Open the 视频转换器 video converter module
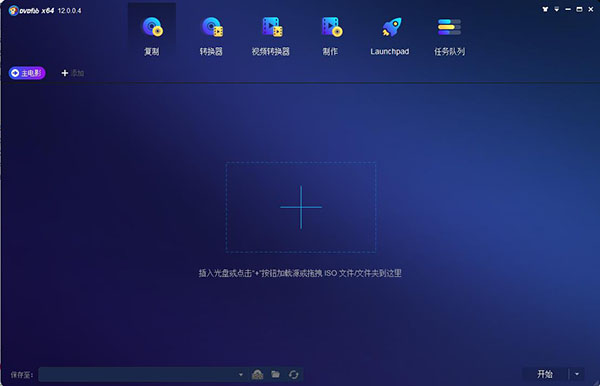 click(271, 36)
